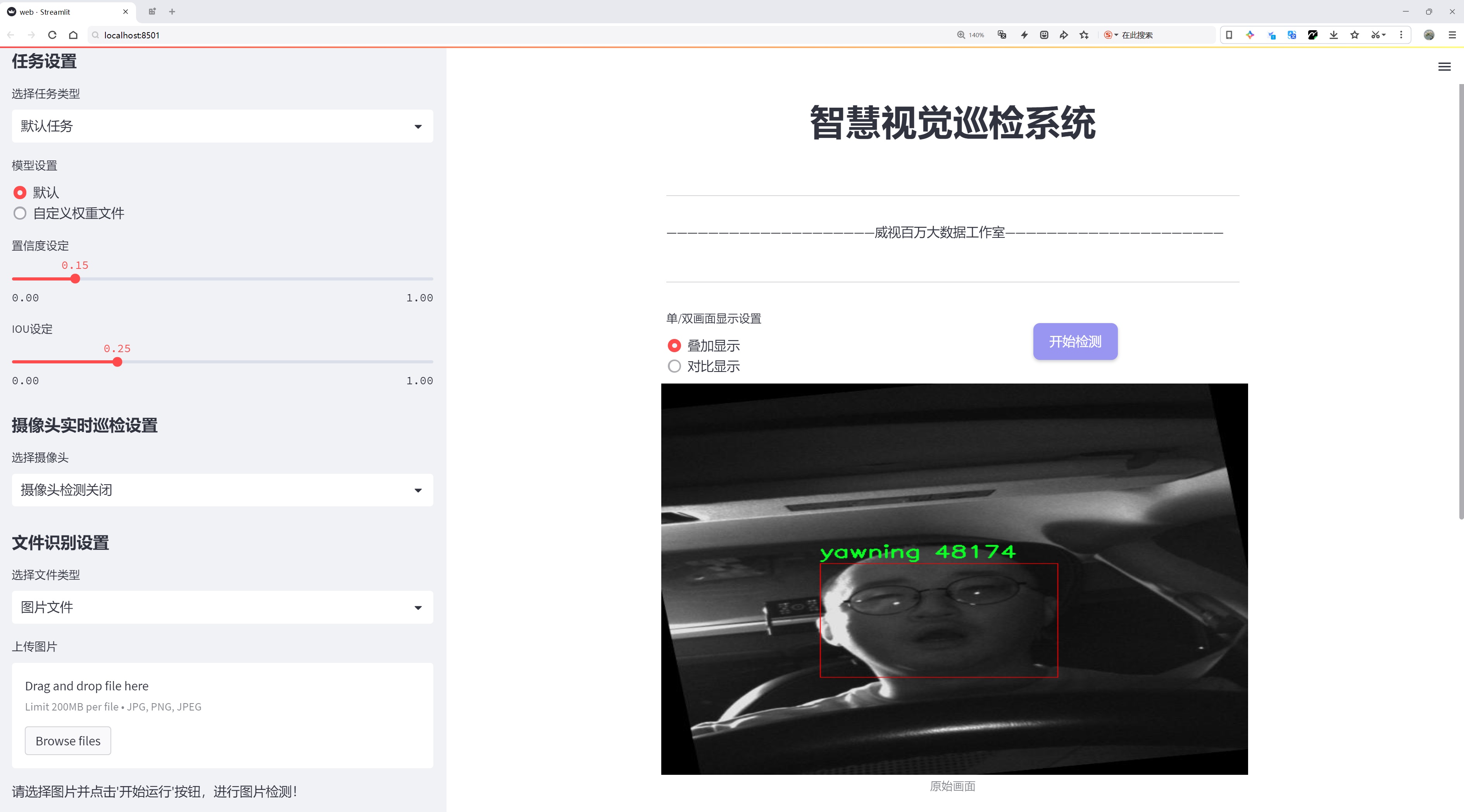Click the browser back arrow

click(x=11, y=34)
